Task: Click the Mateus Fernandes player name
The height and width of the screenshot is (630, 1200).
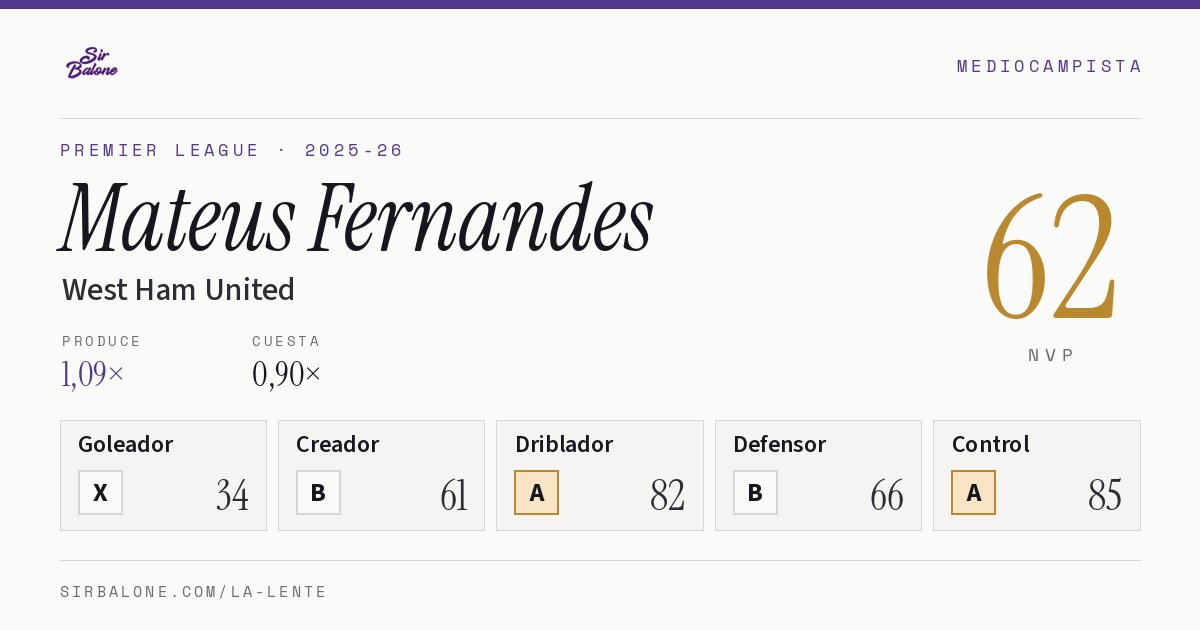Action: click(x=357, y=218)
